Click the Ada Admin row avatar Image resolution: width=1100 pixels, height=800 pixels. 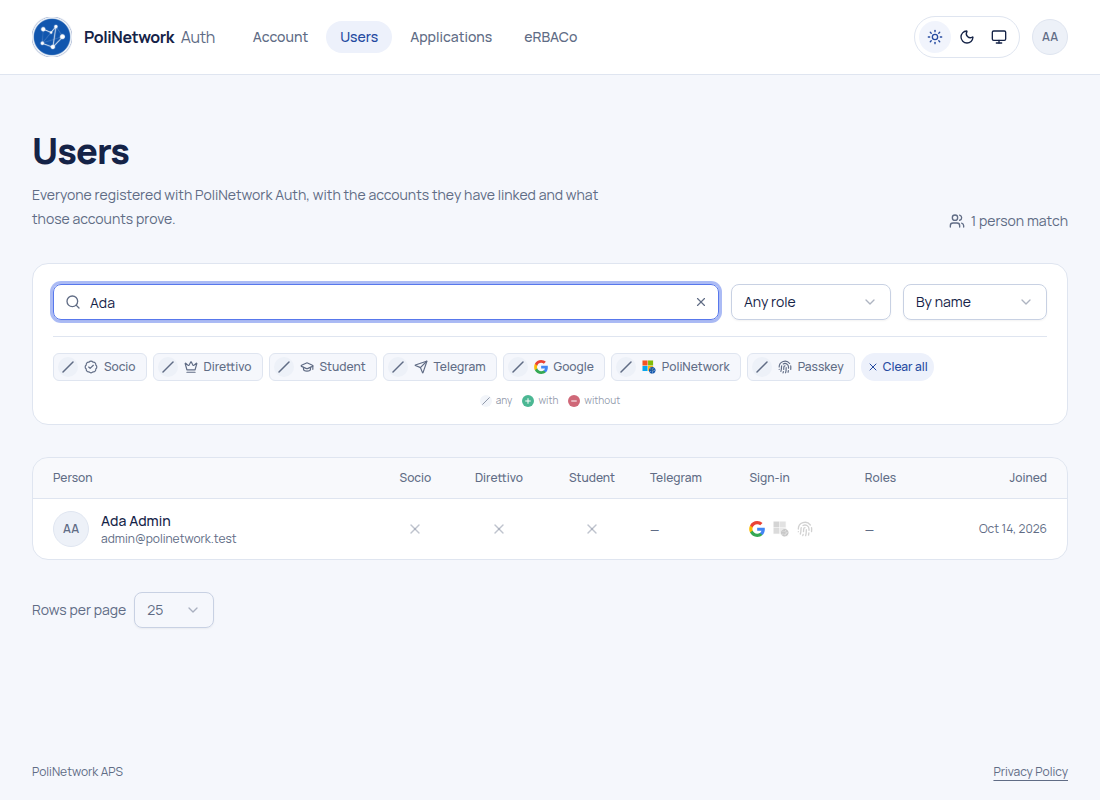(x=71, y=529)
